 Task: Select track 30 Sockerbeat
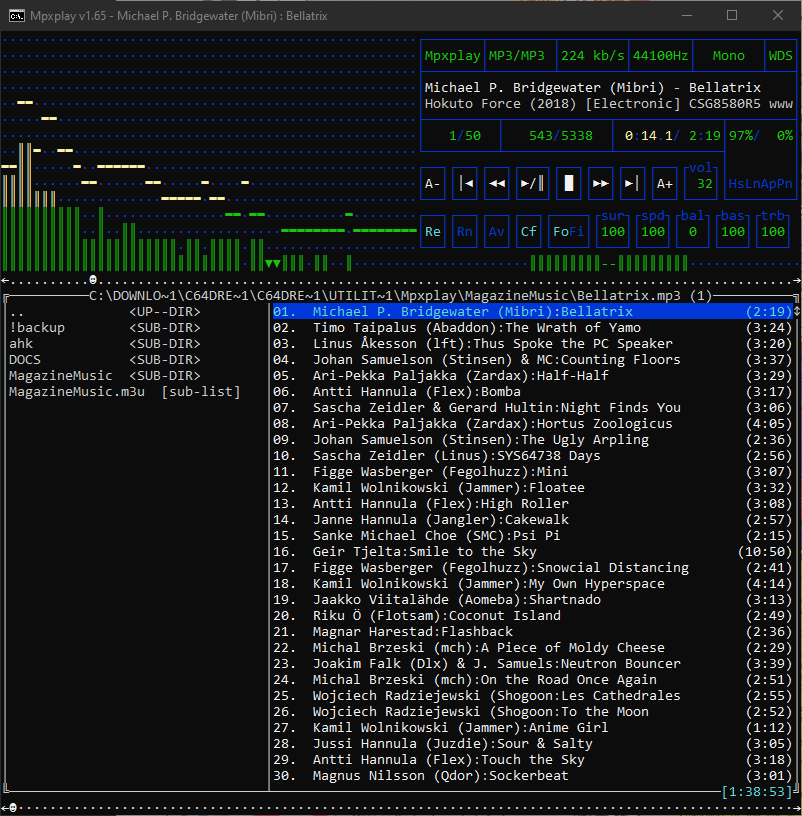(532, 776)
